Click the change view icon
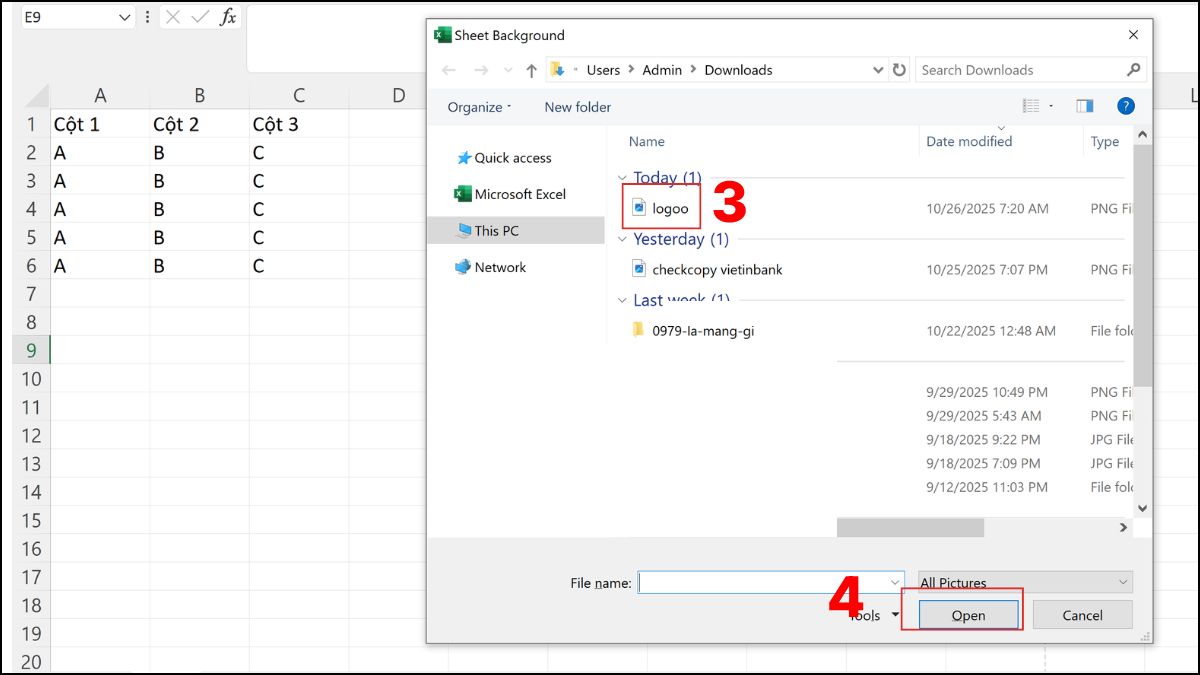The height and width of the screenshot is (675, 1200). pos(1031,106)
